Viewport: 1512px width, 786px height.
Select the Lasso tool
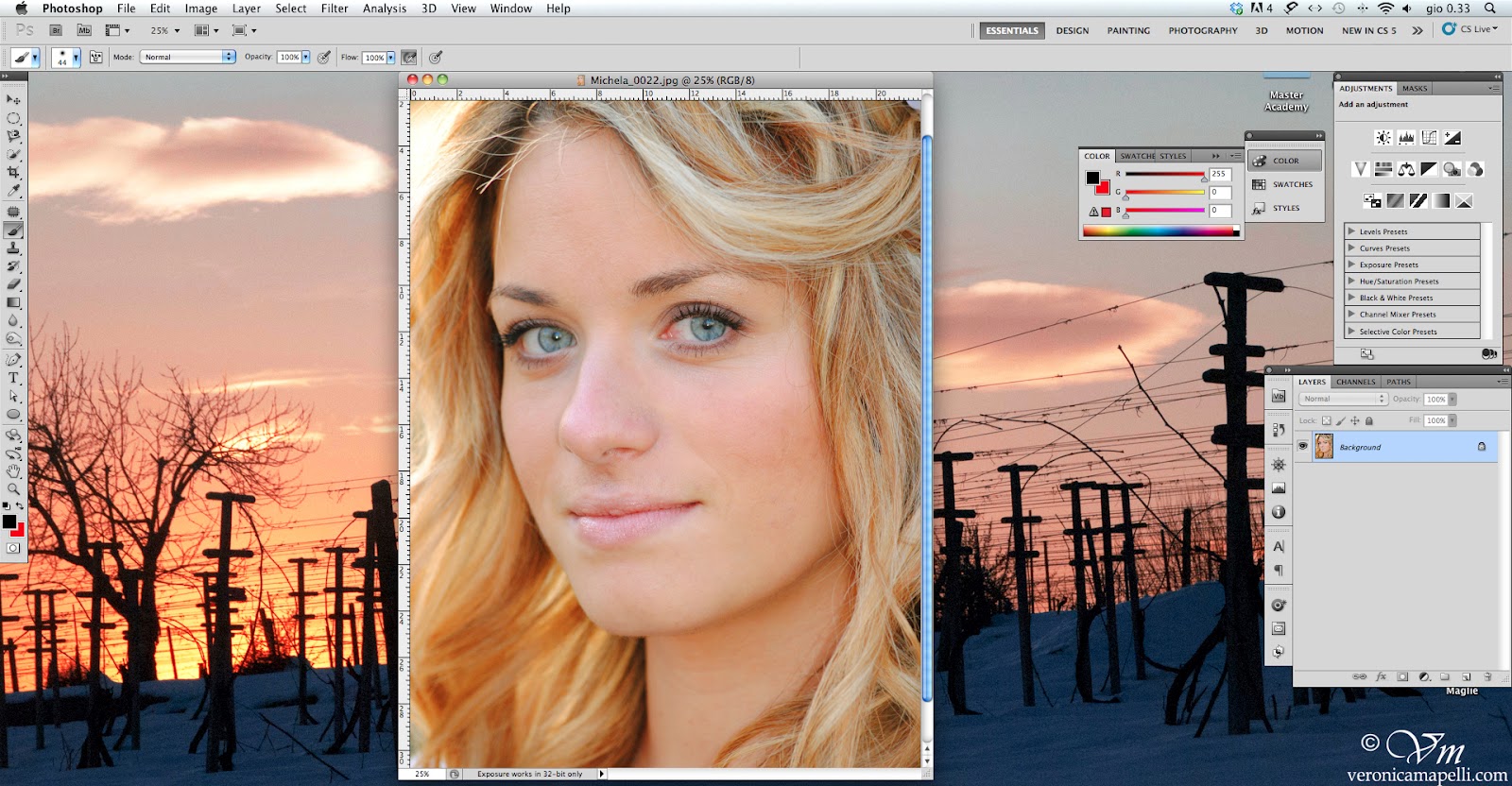13,136
